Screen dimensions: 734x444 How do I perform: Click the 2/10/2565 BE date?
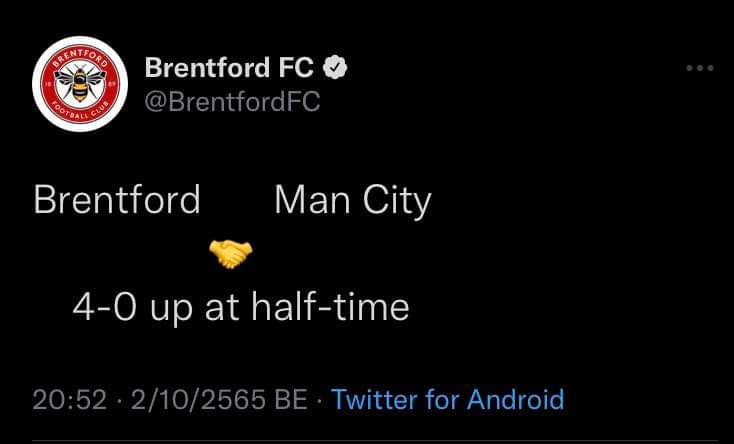pos(219,400)
